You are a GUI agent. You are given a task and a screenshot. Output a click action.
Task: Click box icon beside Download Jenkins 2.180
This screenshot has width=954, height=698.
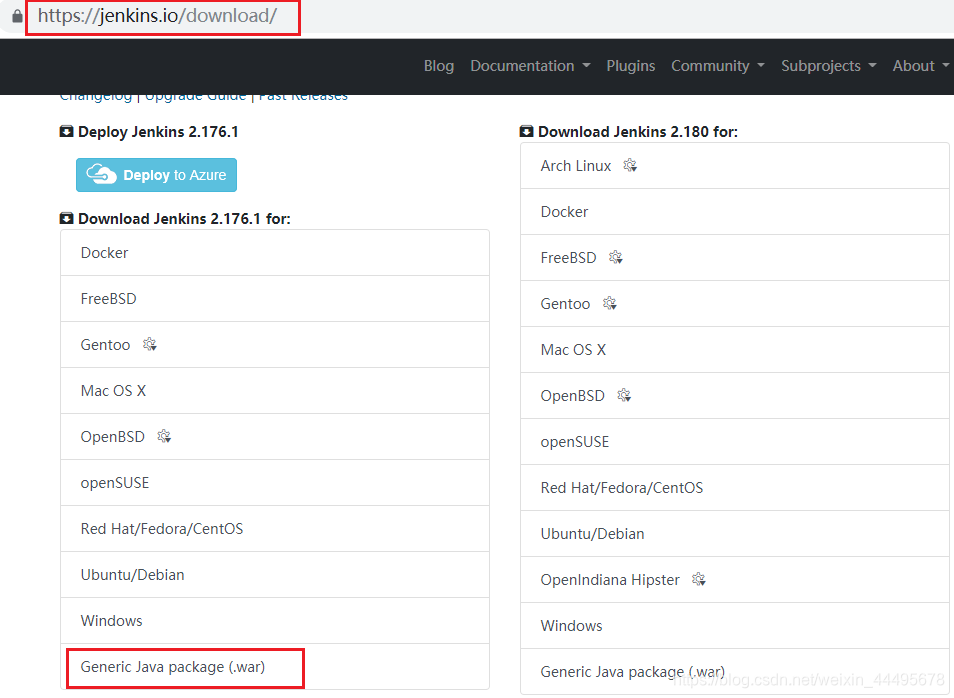pos(526,131)
